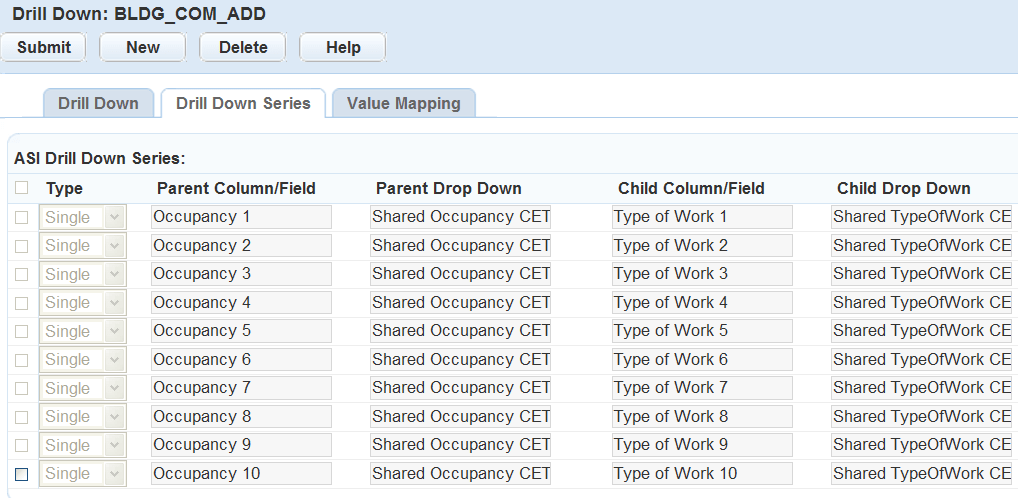Open the Value Mapping tab
This screenshot has height=498, width=1018.
[403, 103]
